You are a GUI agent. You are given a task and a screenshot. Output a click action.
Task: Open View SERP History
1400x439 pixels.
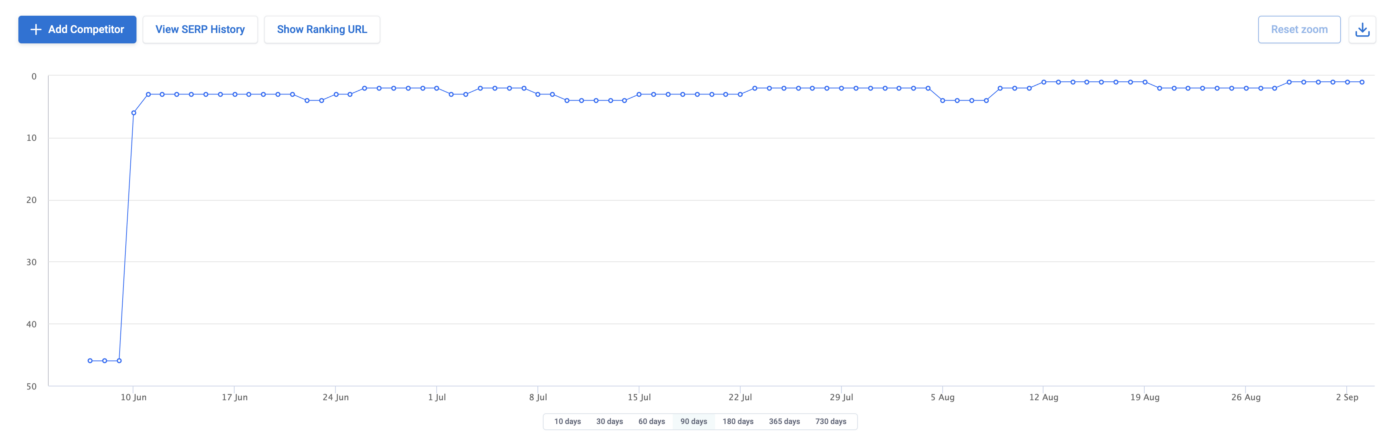[200, 30]
